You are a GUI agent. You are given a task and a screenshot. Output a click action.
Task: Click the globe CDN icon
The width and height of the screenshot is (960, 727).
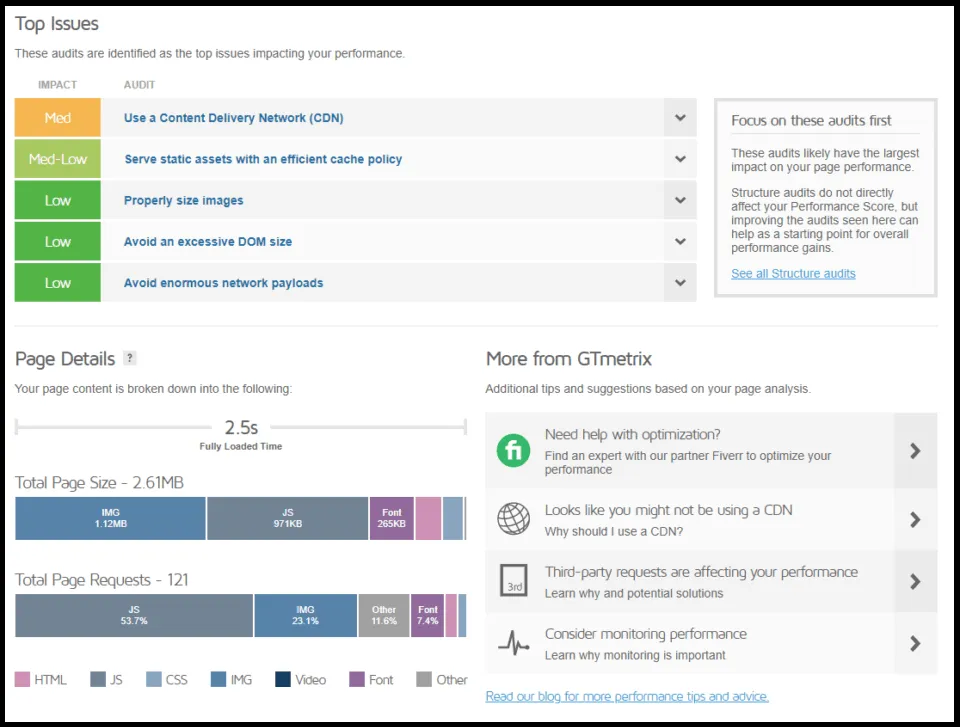coord(513,519)
